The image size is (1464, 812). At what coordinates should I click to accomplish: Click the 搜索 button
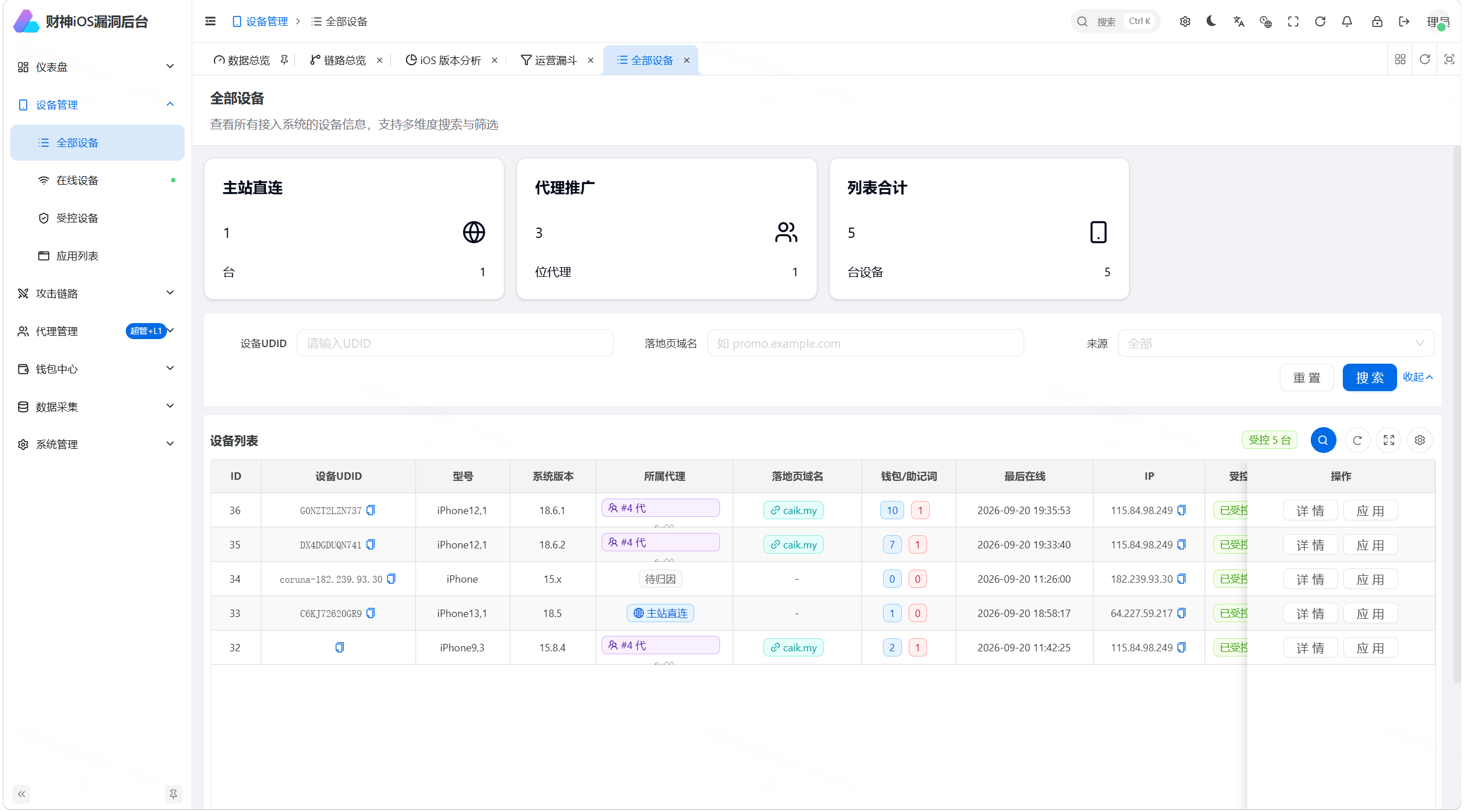(x=1369, y=378)
